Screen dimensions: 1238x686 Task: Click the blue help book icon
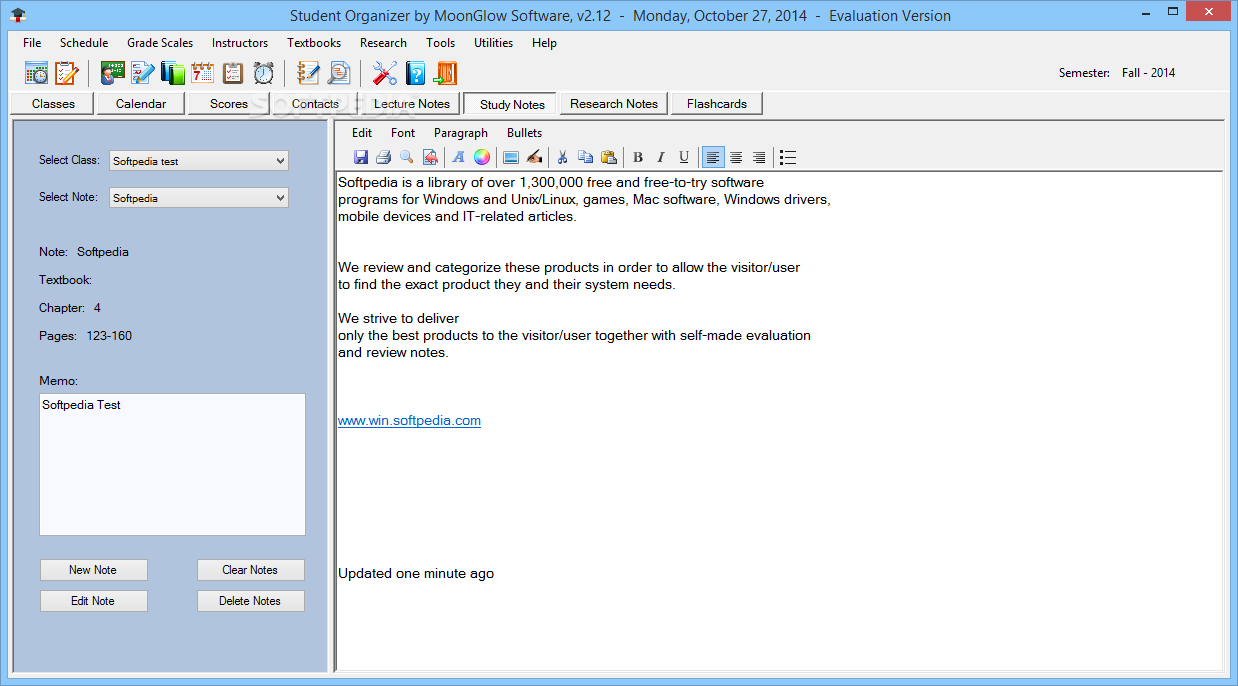(415, 73)
